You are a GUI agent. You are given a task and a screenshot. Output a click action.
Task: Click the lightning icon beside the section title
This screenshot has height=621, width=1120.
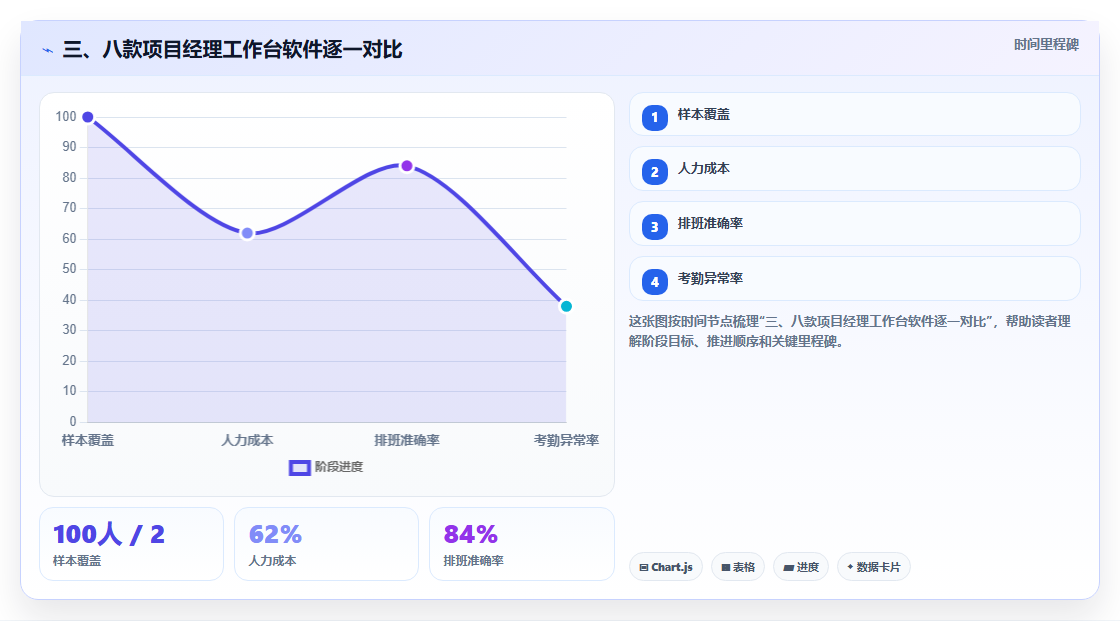point(48,50)
